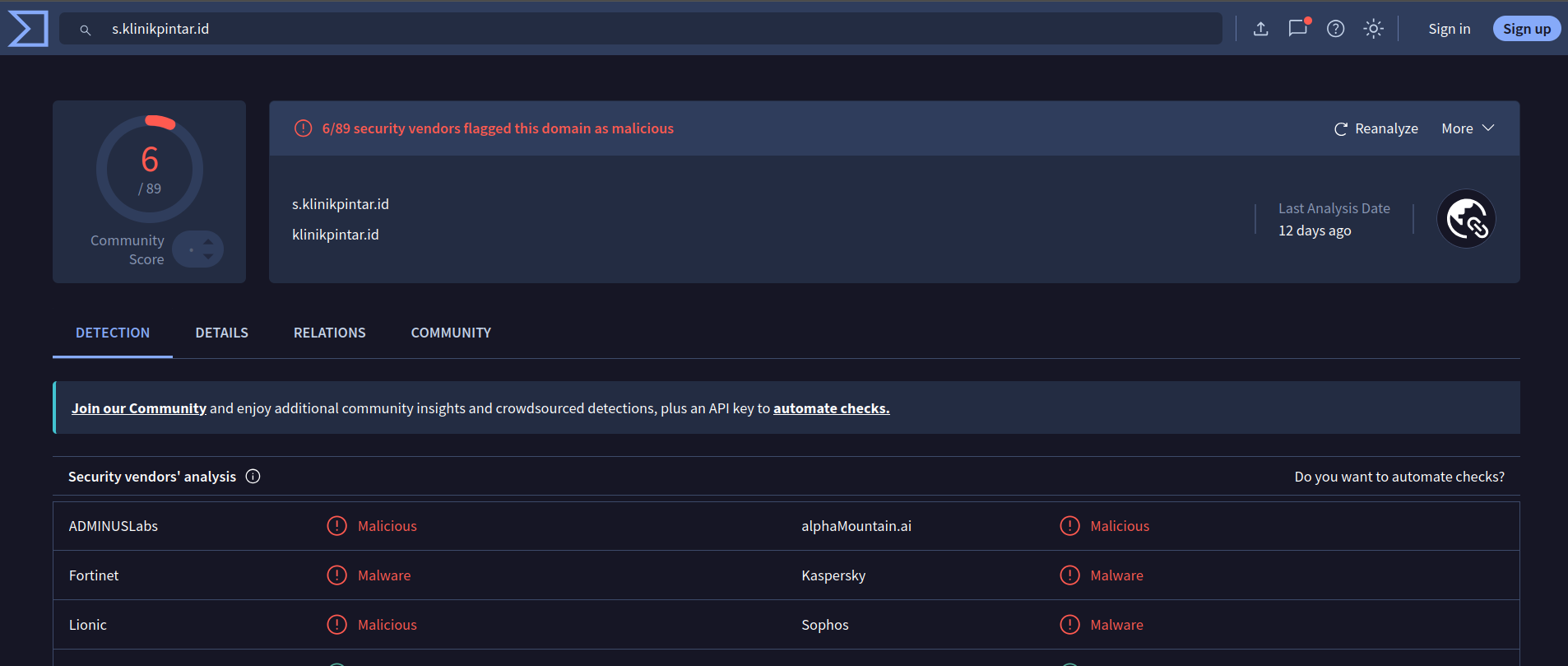Image resolution: width=1568 pixels, height=666 pixels.
Task: Click Do you want to automate checks?
Action: [x=1399, y=477]
